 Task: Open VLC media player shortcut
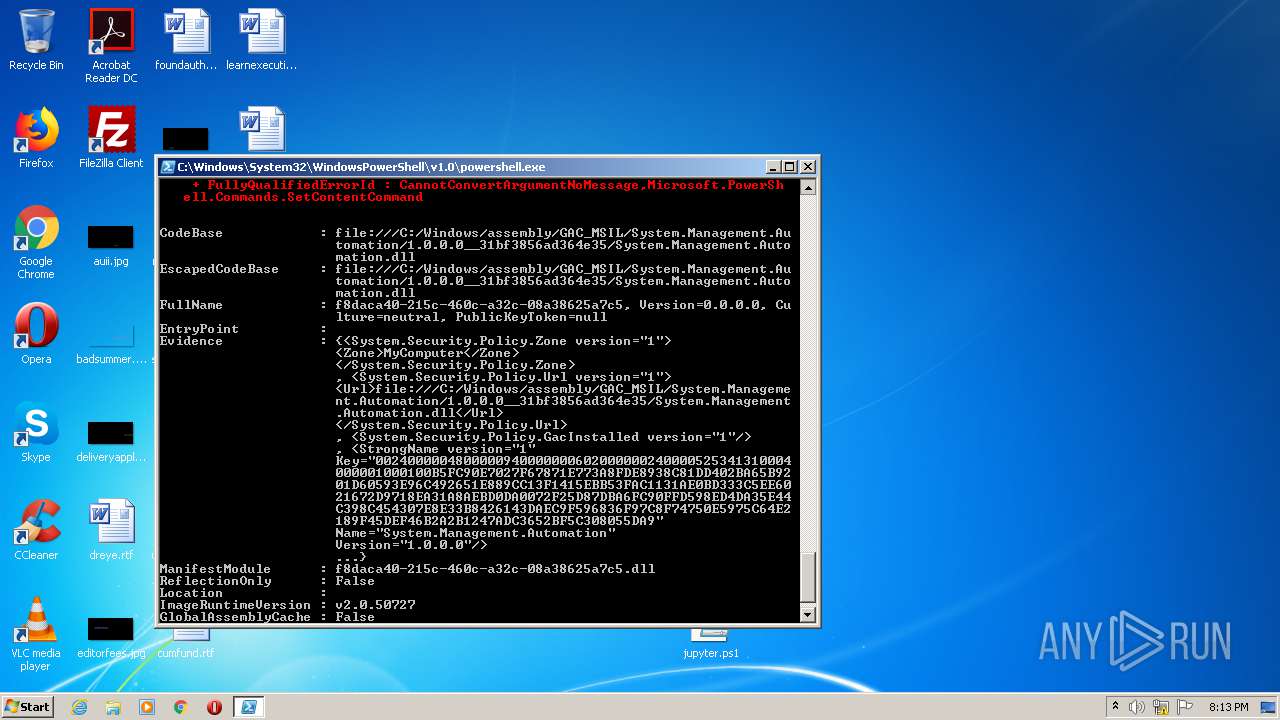36,634
